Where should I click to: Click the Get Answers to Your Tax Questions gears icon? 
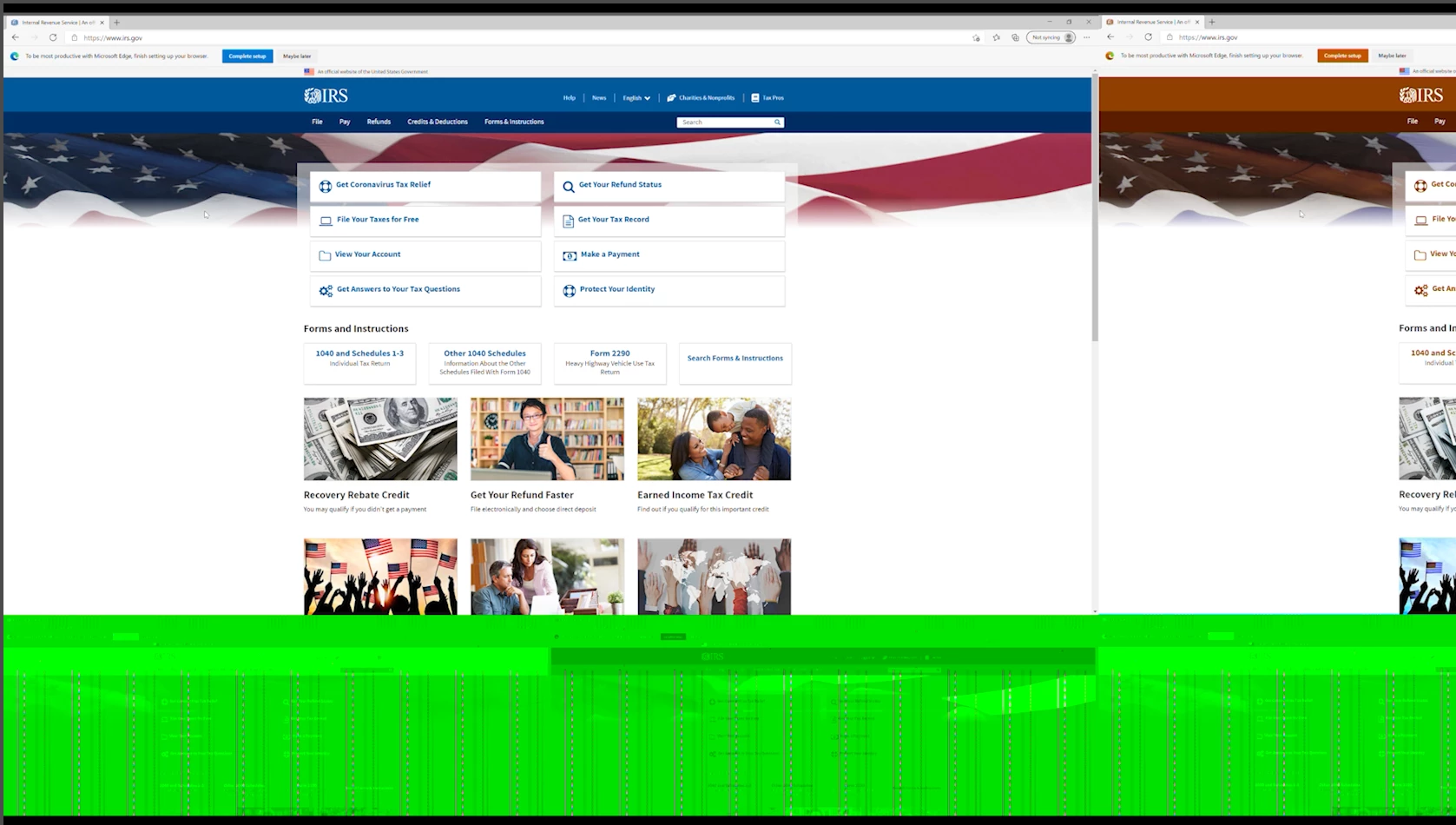326,291
